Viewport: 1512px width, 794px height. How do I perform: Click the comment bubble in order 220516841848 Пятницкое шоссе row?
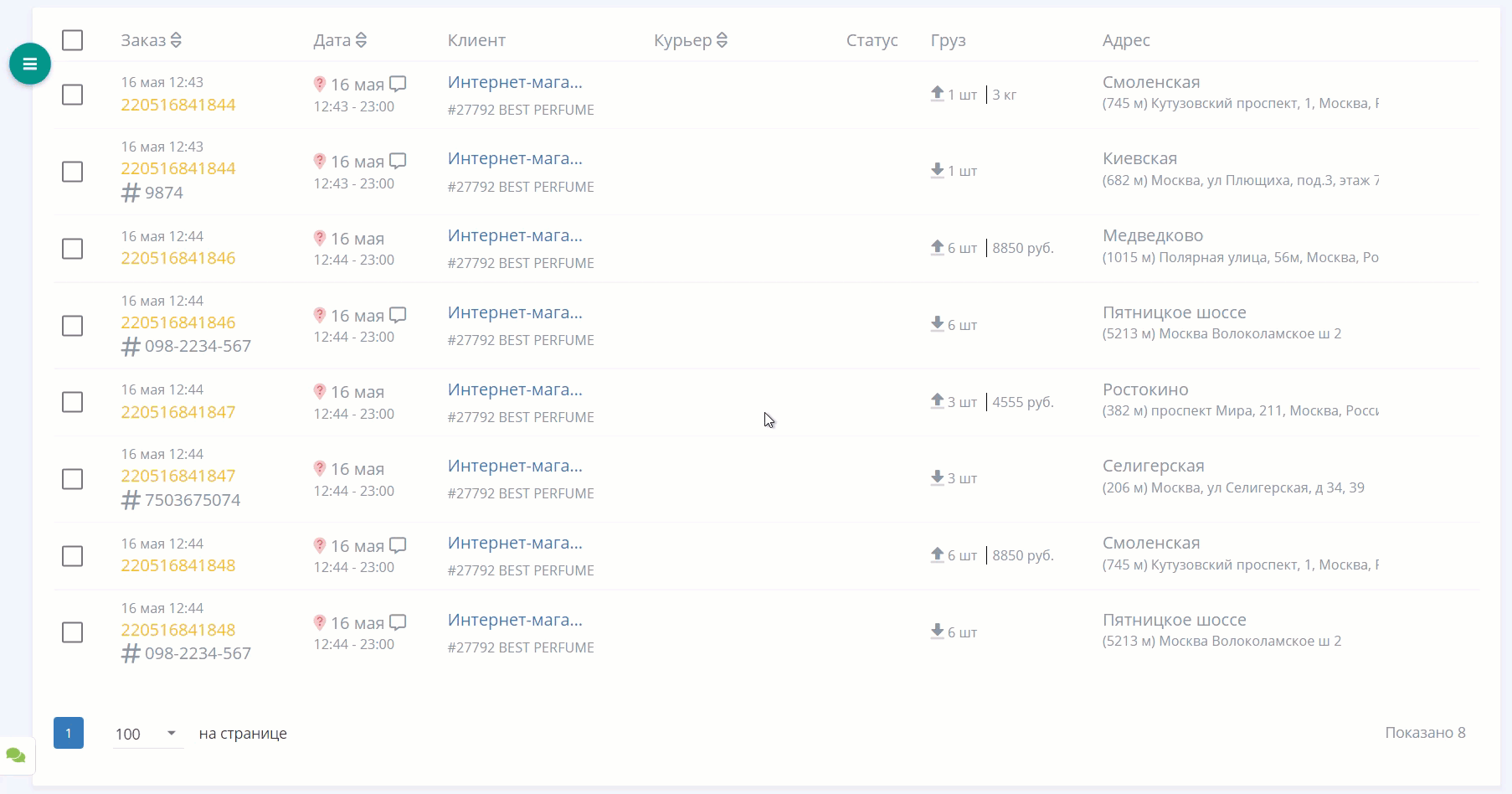tap(399, 622)
